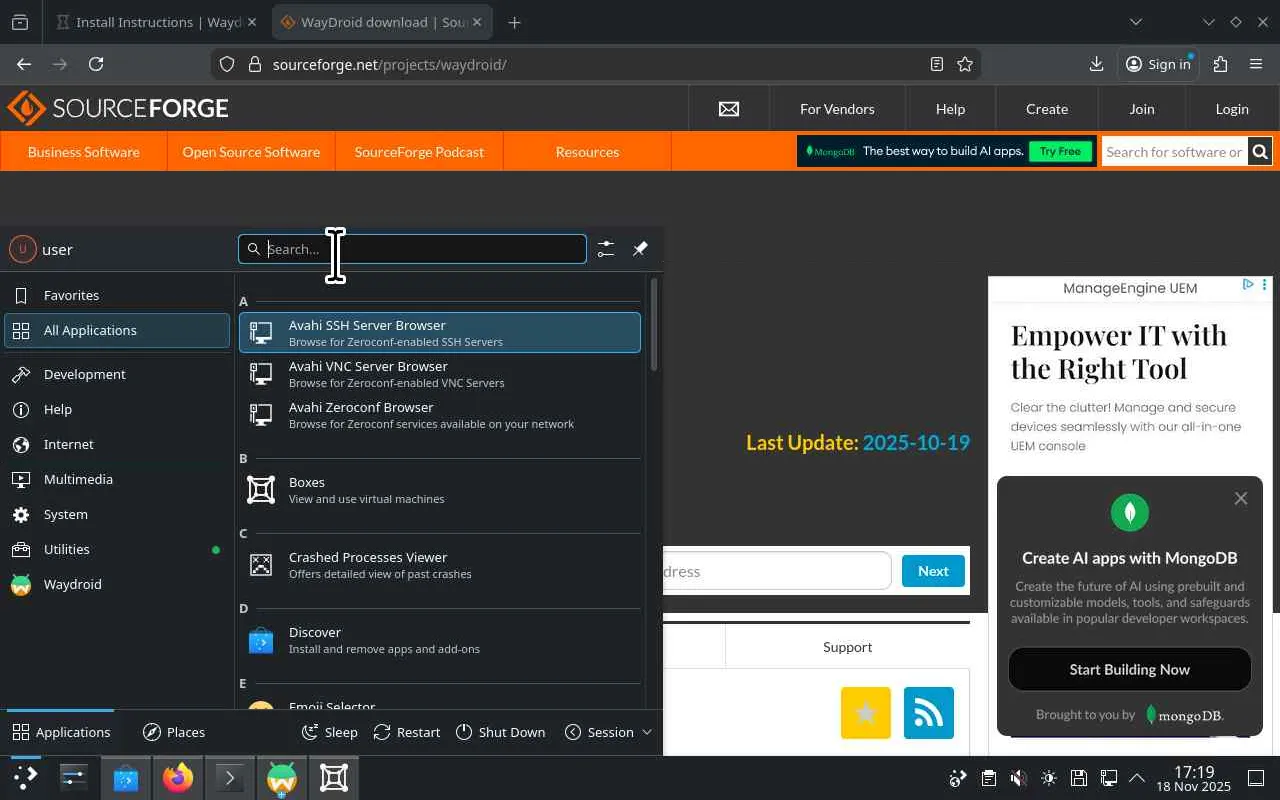Open the SourceForge mail envelope icon
This screenshot has height=800, width=1280.
(729, 109)
